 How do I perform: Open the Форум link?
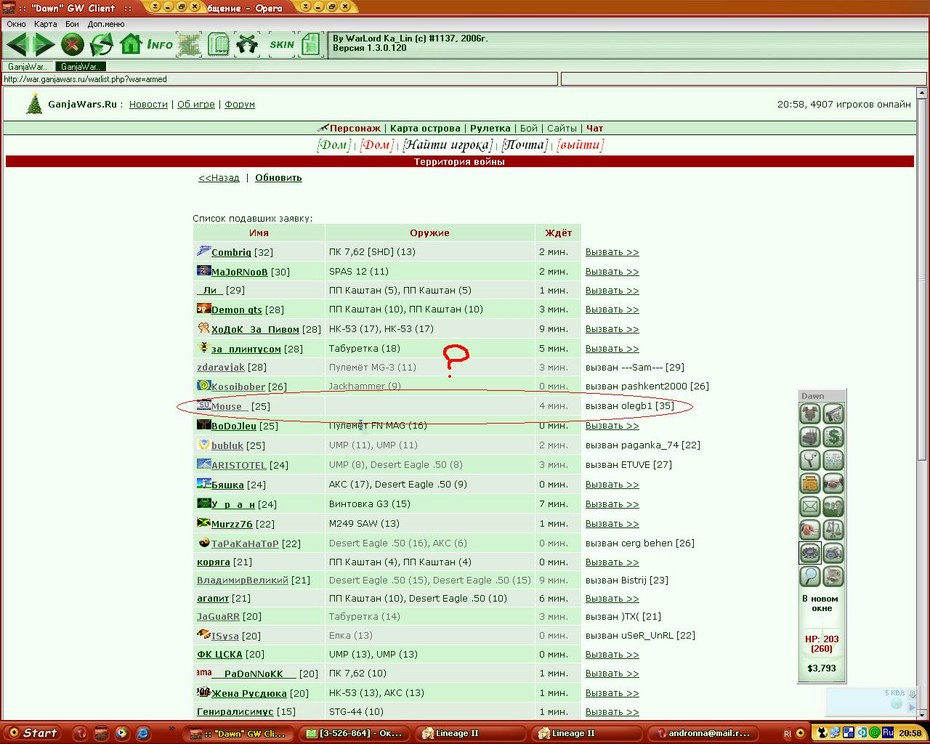pyautogui.click(x=240, y=104)
